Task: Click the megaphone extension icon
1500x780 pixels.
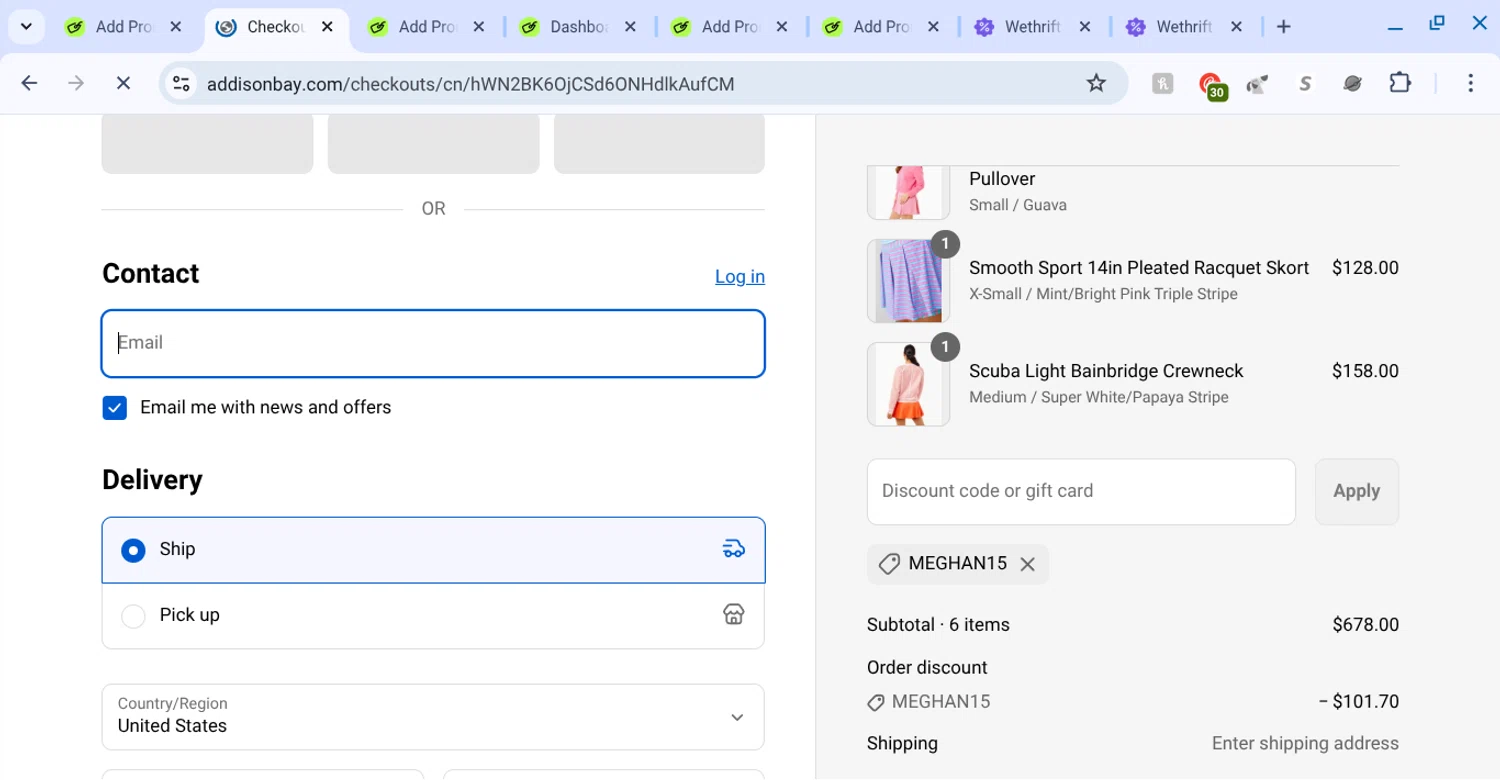Action: 1257,84
